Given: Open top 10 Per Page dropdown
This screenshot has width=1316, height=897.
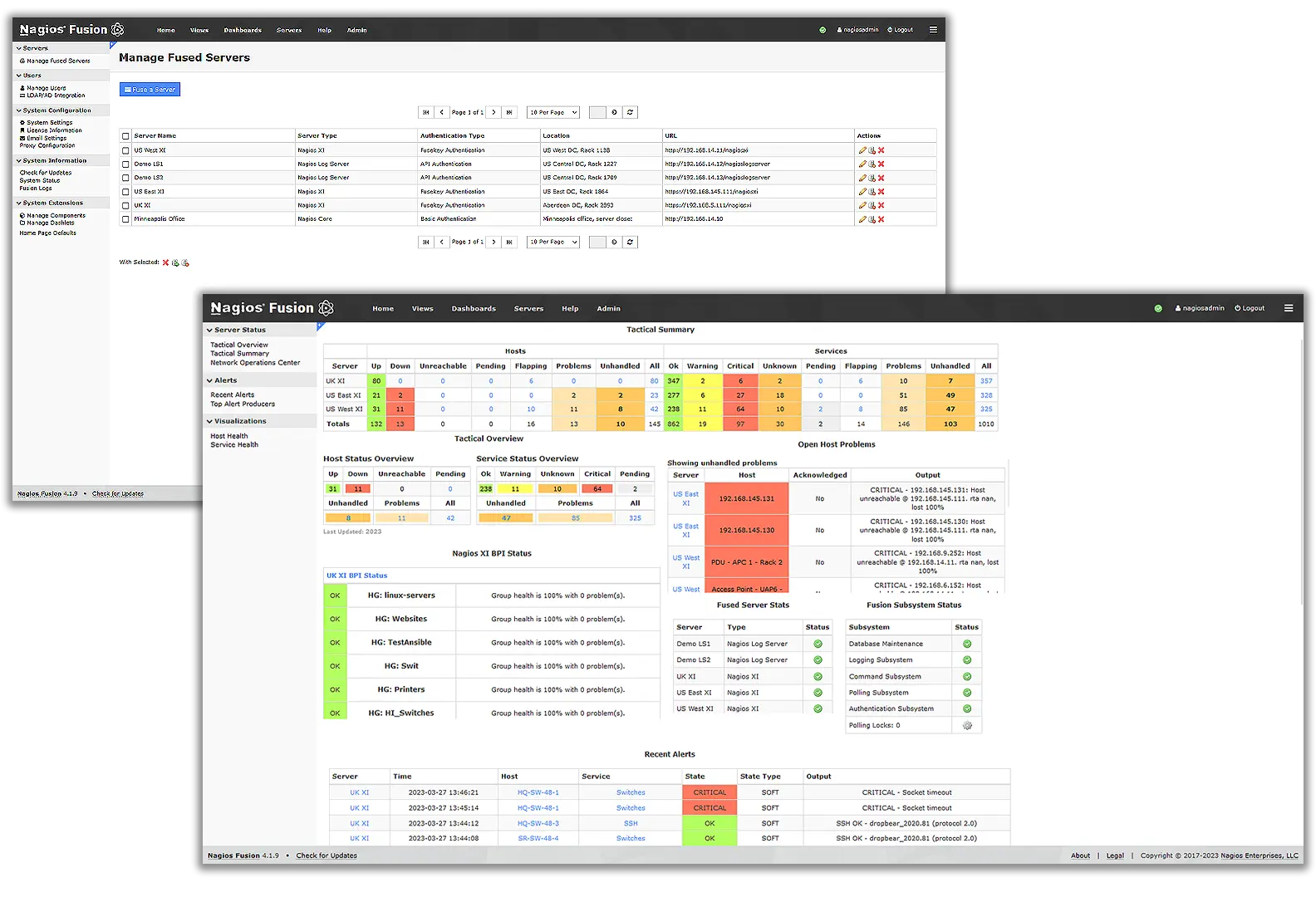Looking at the screenshot, I should coord(553,112).
